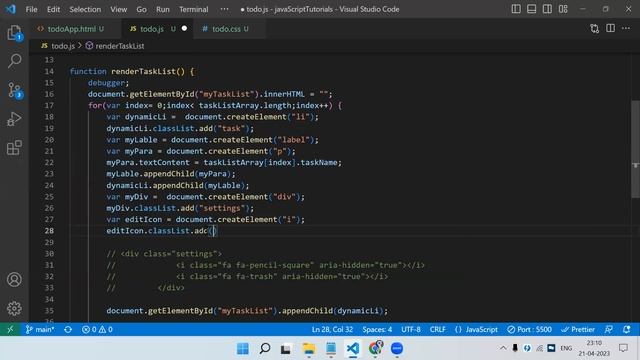The width and height of the screenshot is (640, 360).
Task: Open the Windows Start button
Action: coord(243,348)
